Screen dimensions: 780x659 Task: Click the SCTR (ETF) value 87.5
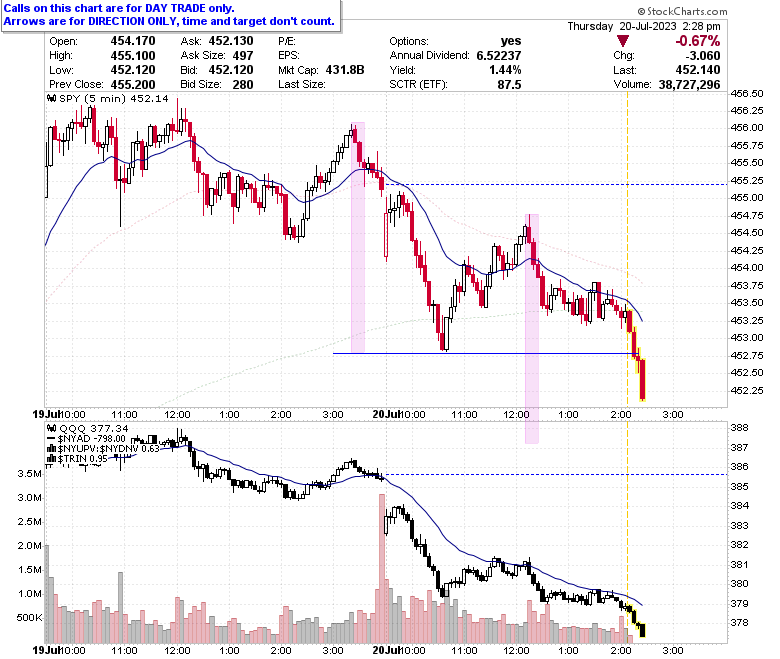(x=509, y=85)
